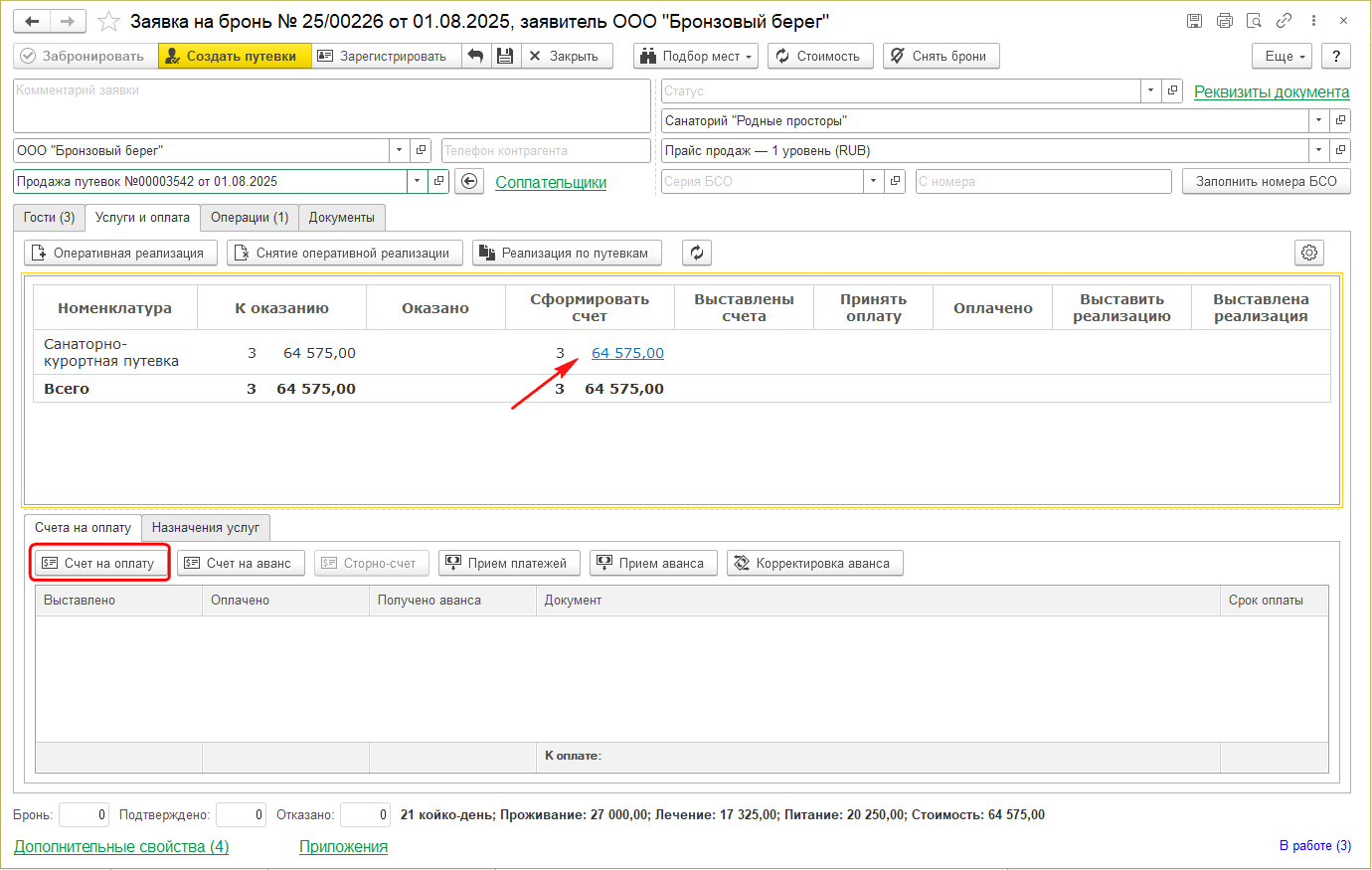The height and width of the screenshot is (870, 1372).
Task: Click the save diskette icon in toolbar
Action: coord(505,56)
